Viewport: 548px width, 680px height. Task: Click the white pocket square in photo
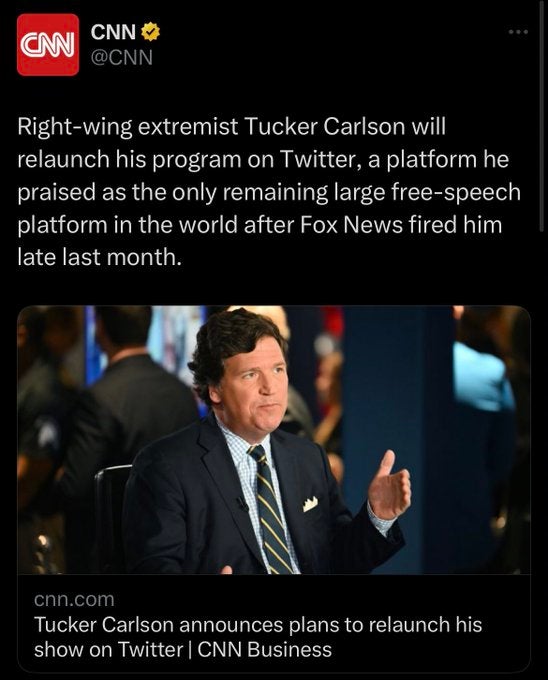(x=310, y=504)
